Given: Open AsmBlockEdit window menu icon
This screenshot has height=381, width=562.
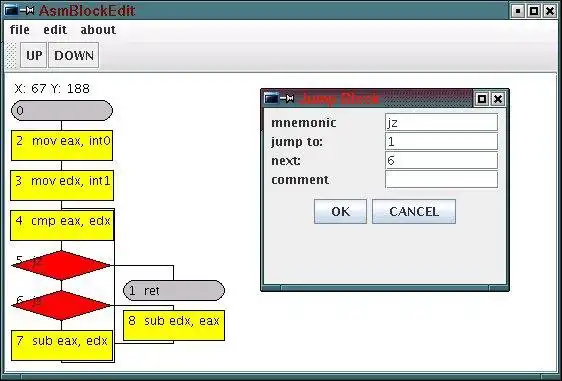Looking at the screenshot, I should (x=11, y=10).
